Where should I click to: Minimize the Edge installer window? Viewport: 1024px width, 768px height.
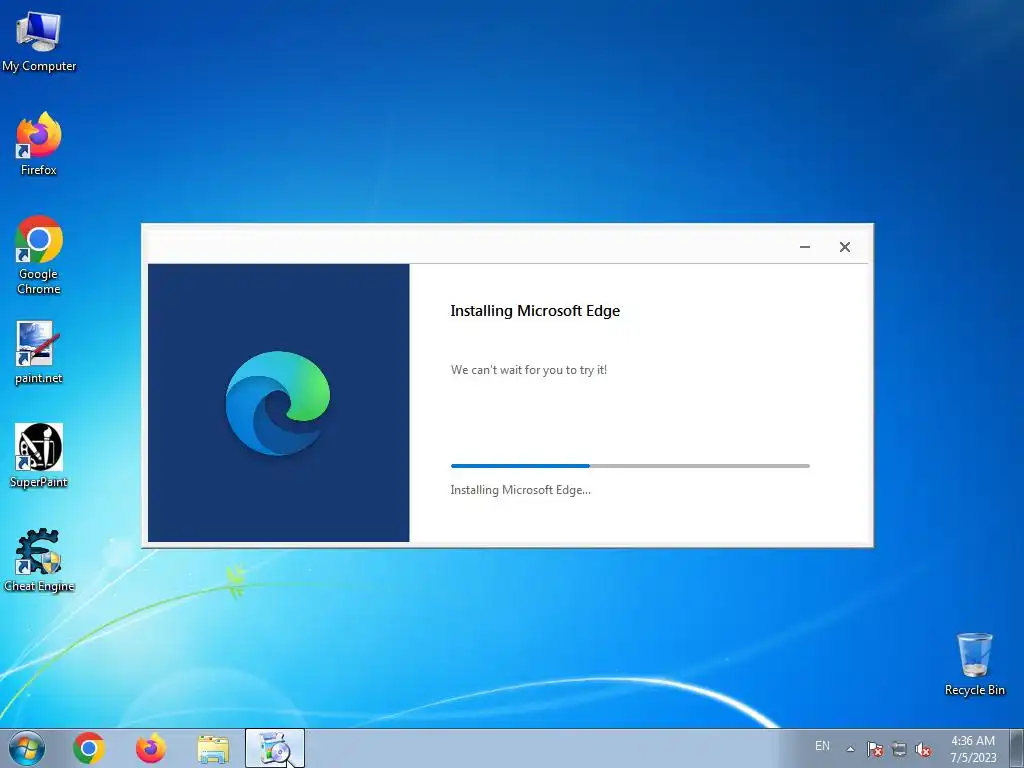click(805, 247)
